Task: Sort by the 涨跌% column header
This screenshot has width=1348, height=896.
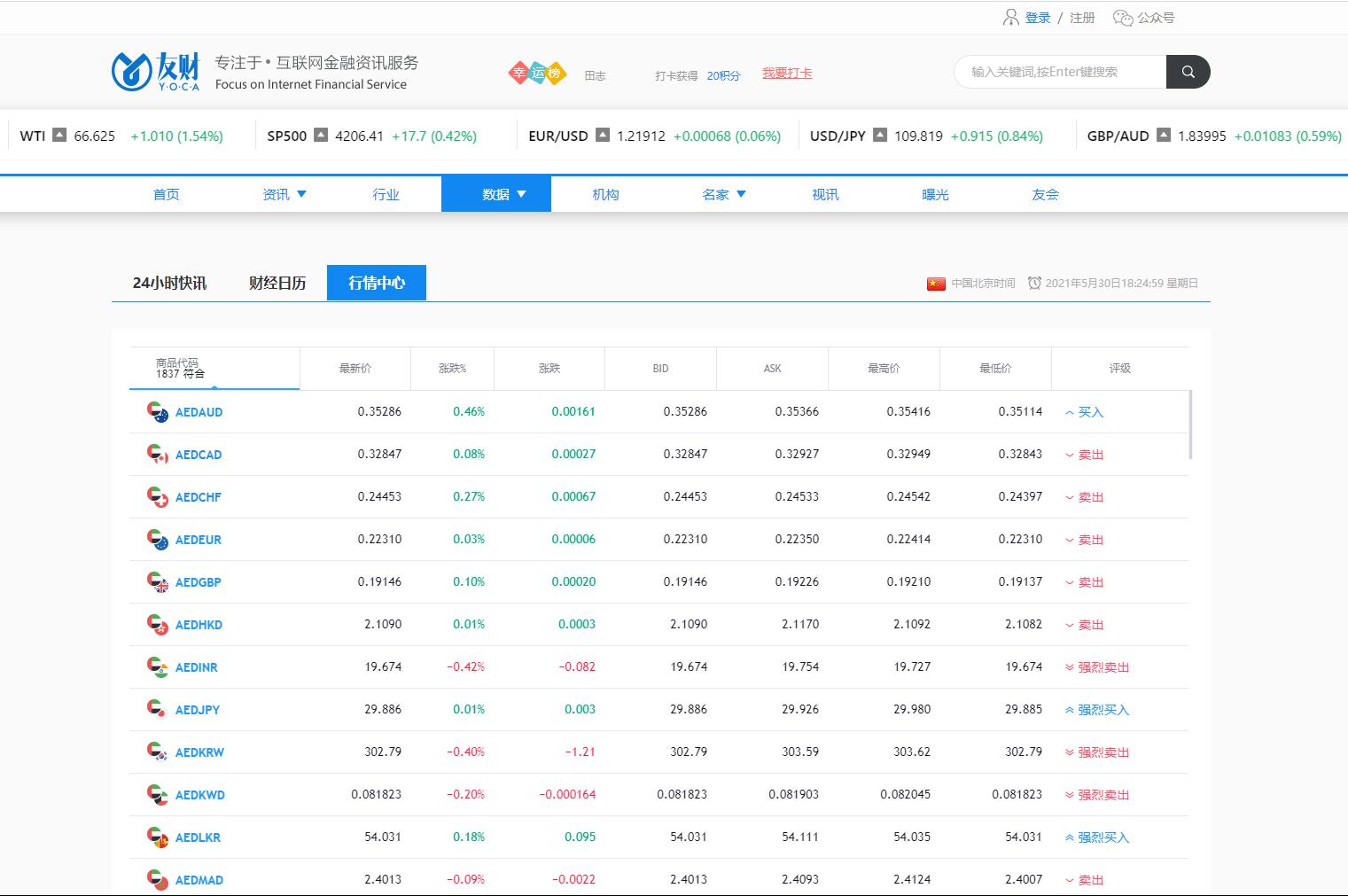Action: [452, 368]
